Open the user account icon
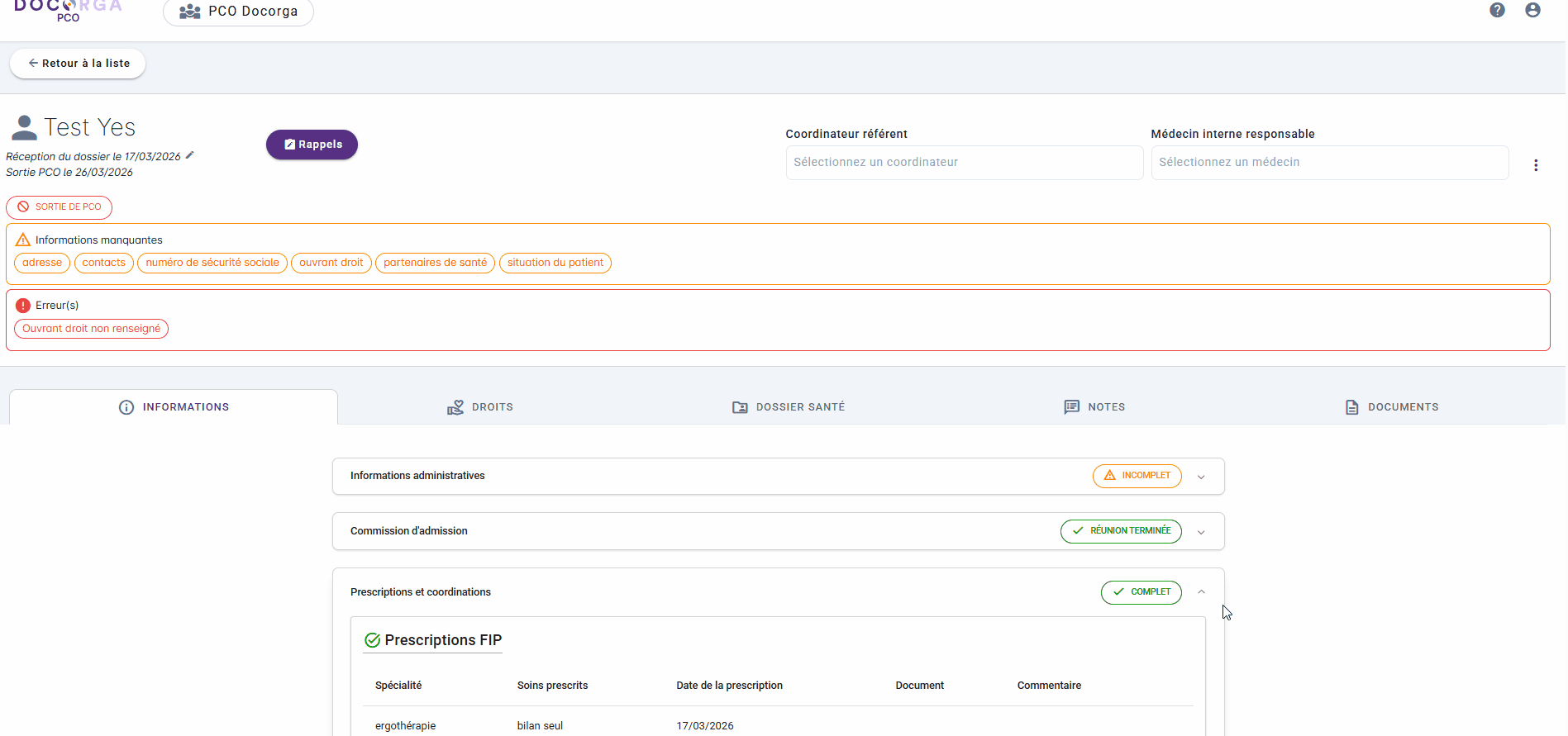Viewport: 1568px width, 736px height. click(x=1532, y=10)
